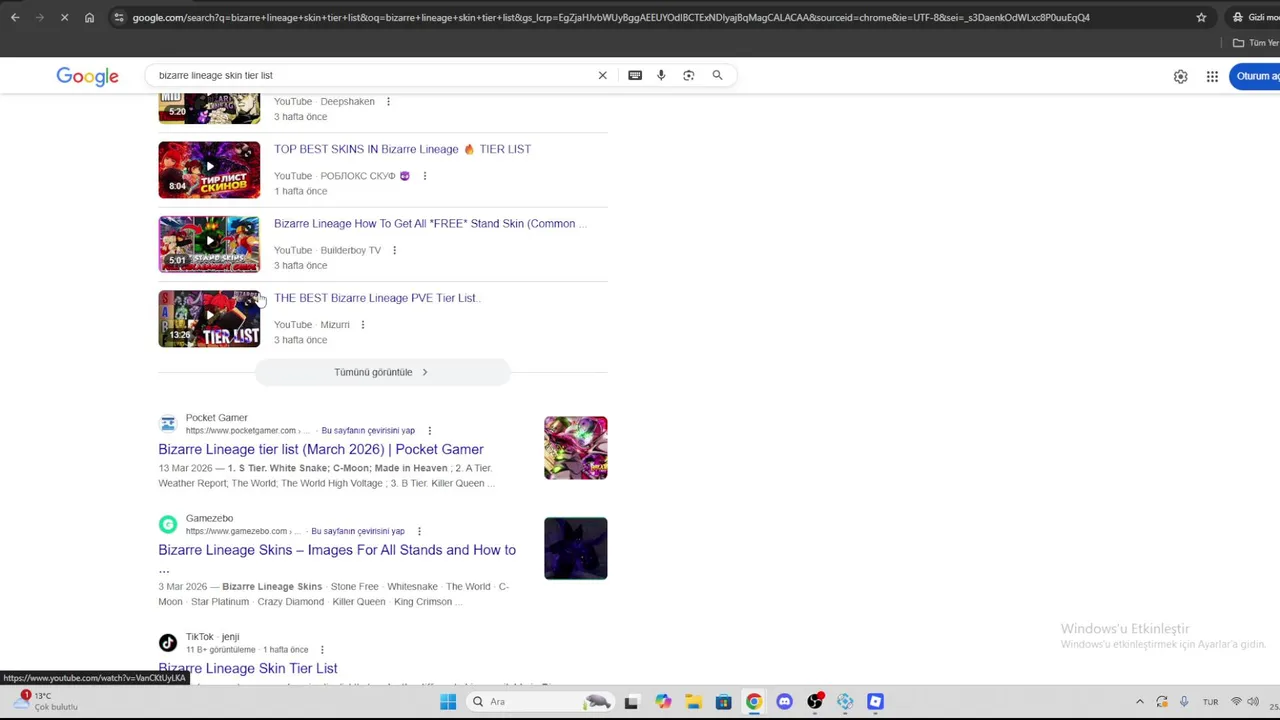Expand all videos with Tümünü görüntüle
Image resolution: width=1280 pixels, height=720 pixels.
click(382, 372)
